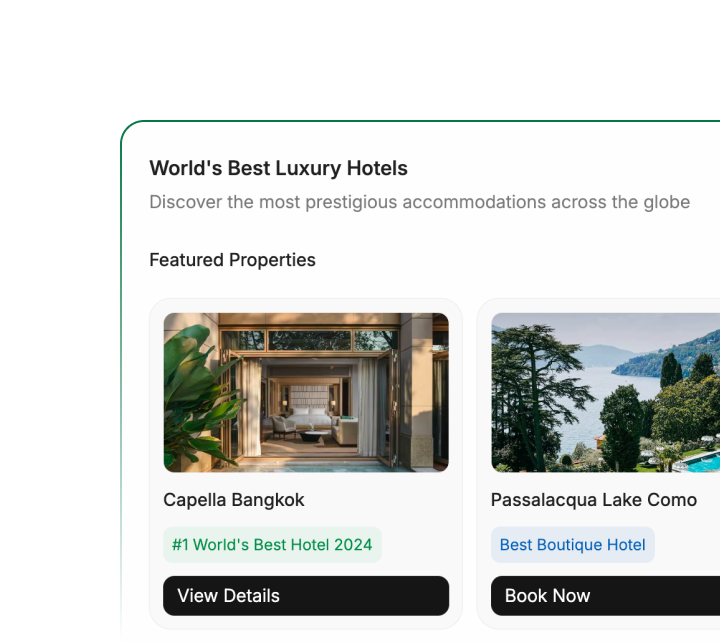Click the World's Best Luxury Hotels heading

pyautogui.click(x=278, y=168)
